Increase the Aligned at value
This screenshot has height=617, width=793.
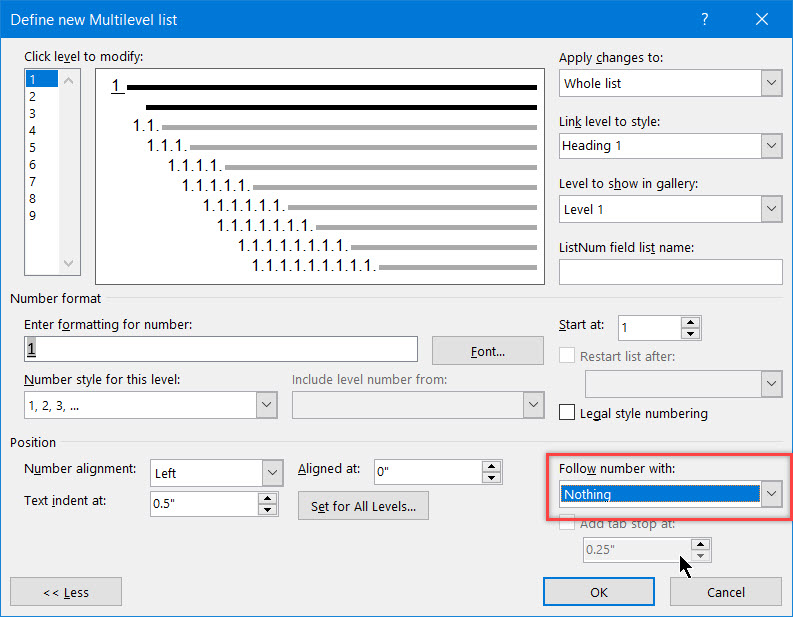point(492,466)
